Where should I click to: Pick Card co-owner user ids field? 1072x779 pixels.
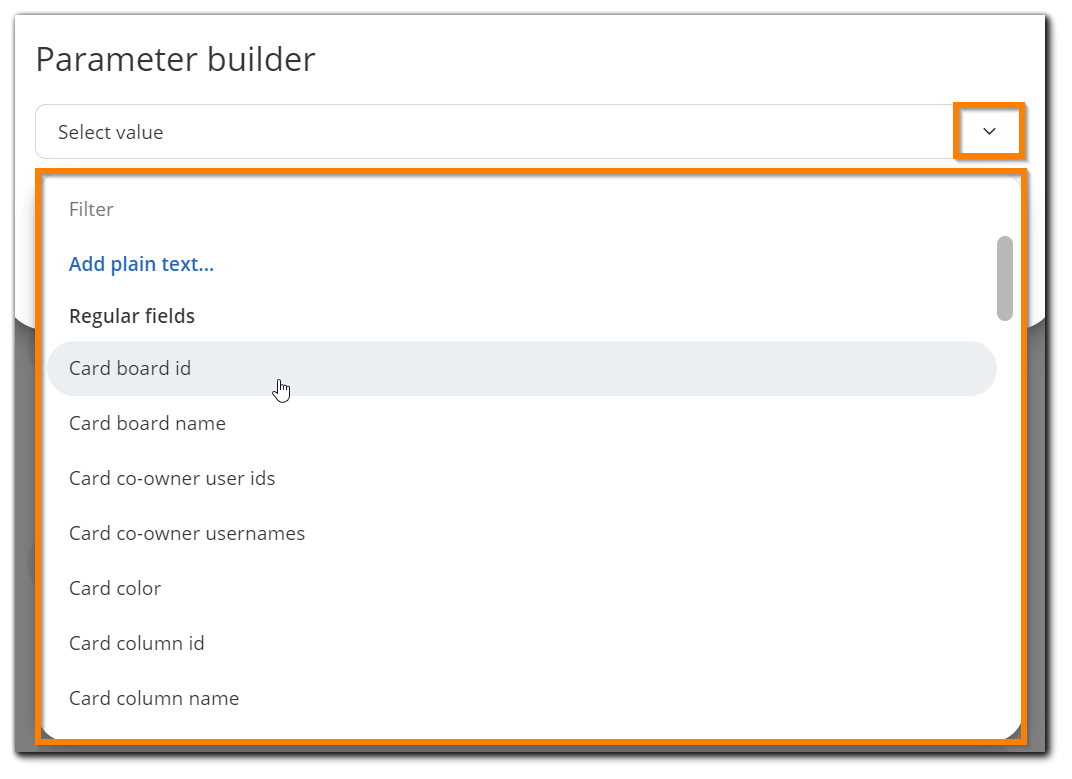[x=172, y=478]
